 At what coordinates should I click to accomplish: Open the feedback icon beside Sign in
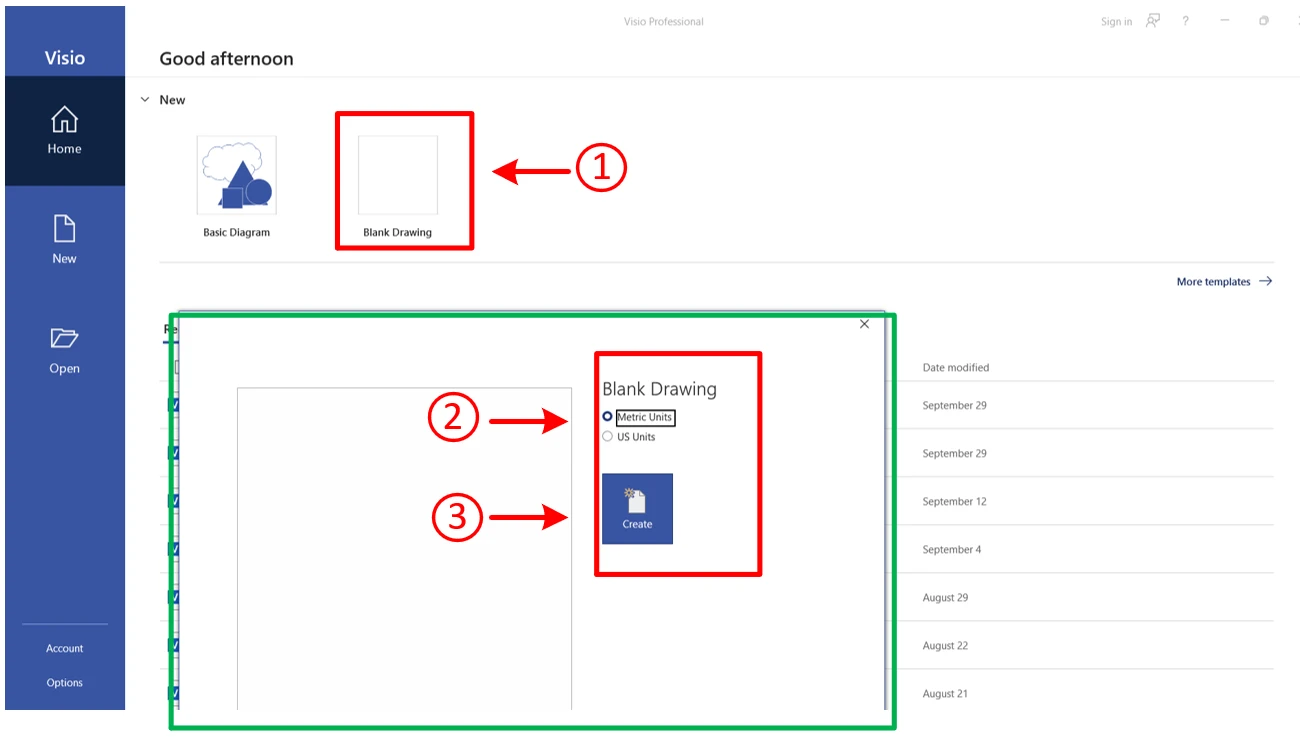click(1153, 21)
